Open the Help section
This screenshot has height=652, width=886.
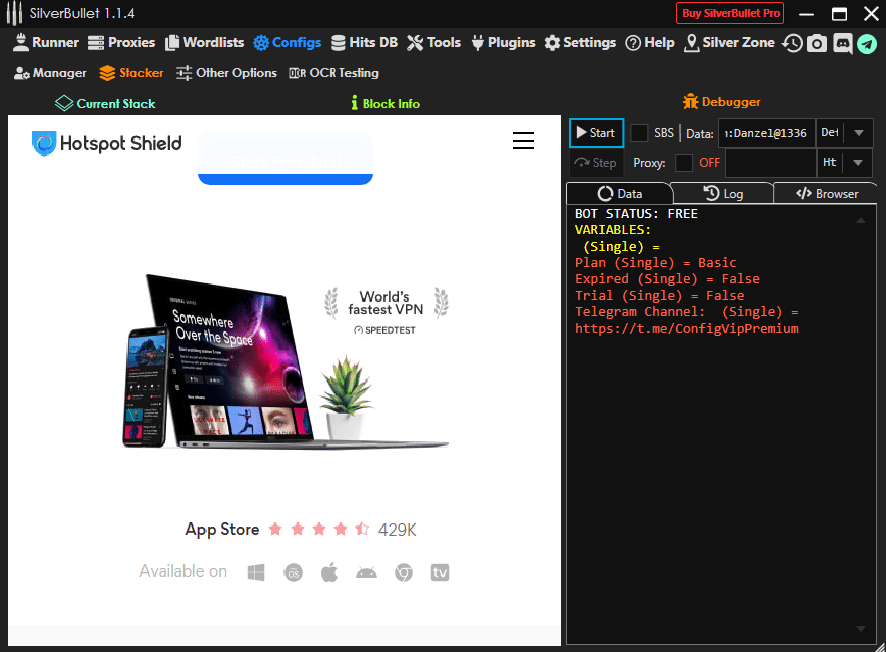coord(650,42)
